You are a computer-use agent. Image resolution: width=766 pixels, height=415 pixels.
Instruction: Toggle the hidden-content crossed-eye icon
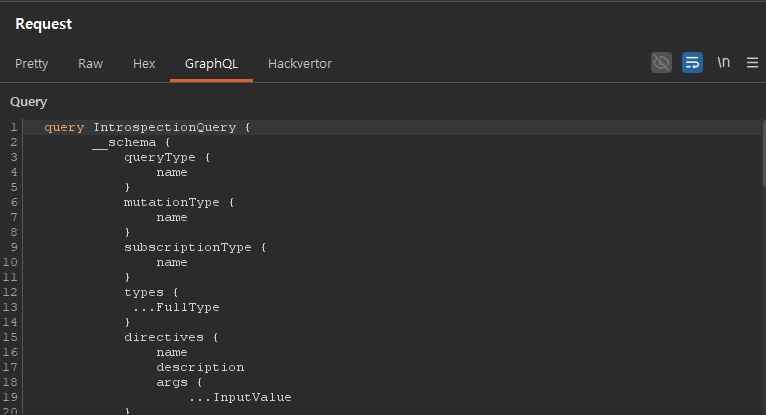pyautogui.click(x=661, y=63)
